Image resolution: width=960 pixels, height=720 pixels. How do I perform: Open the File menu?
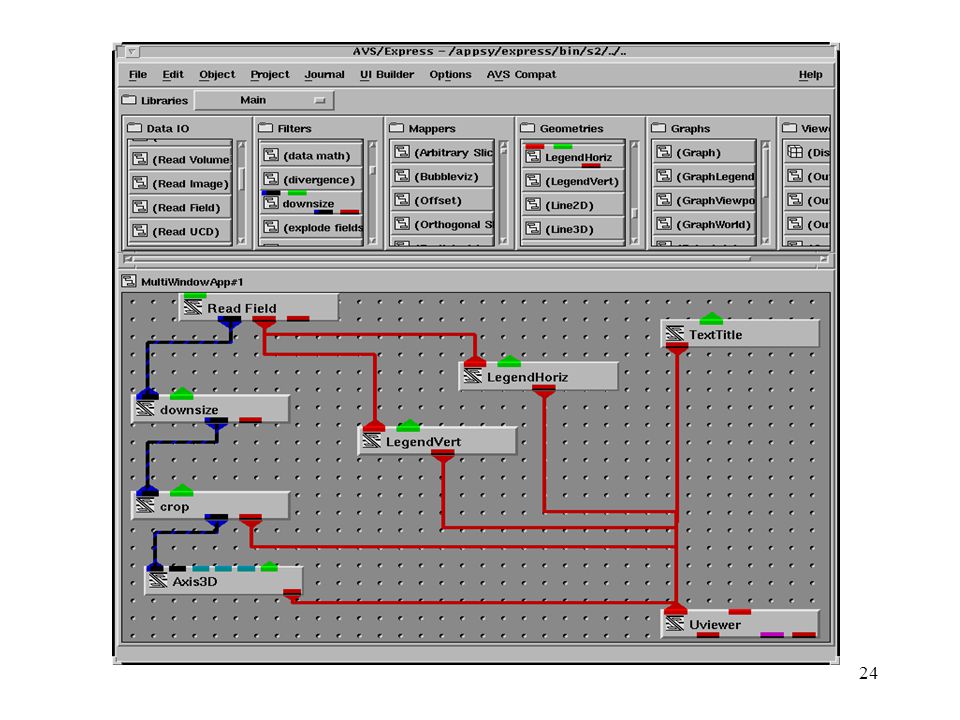coord(138,74)
